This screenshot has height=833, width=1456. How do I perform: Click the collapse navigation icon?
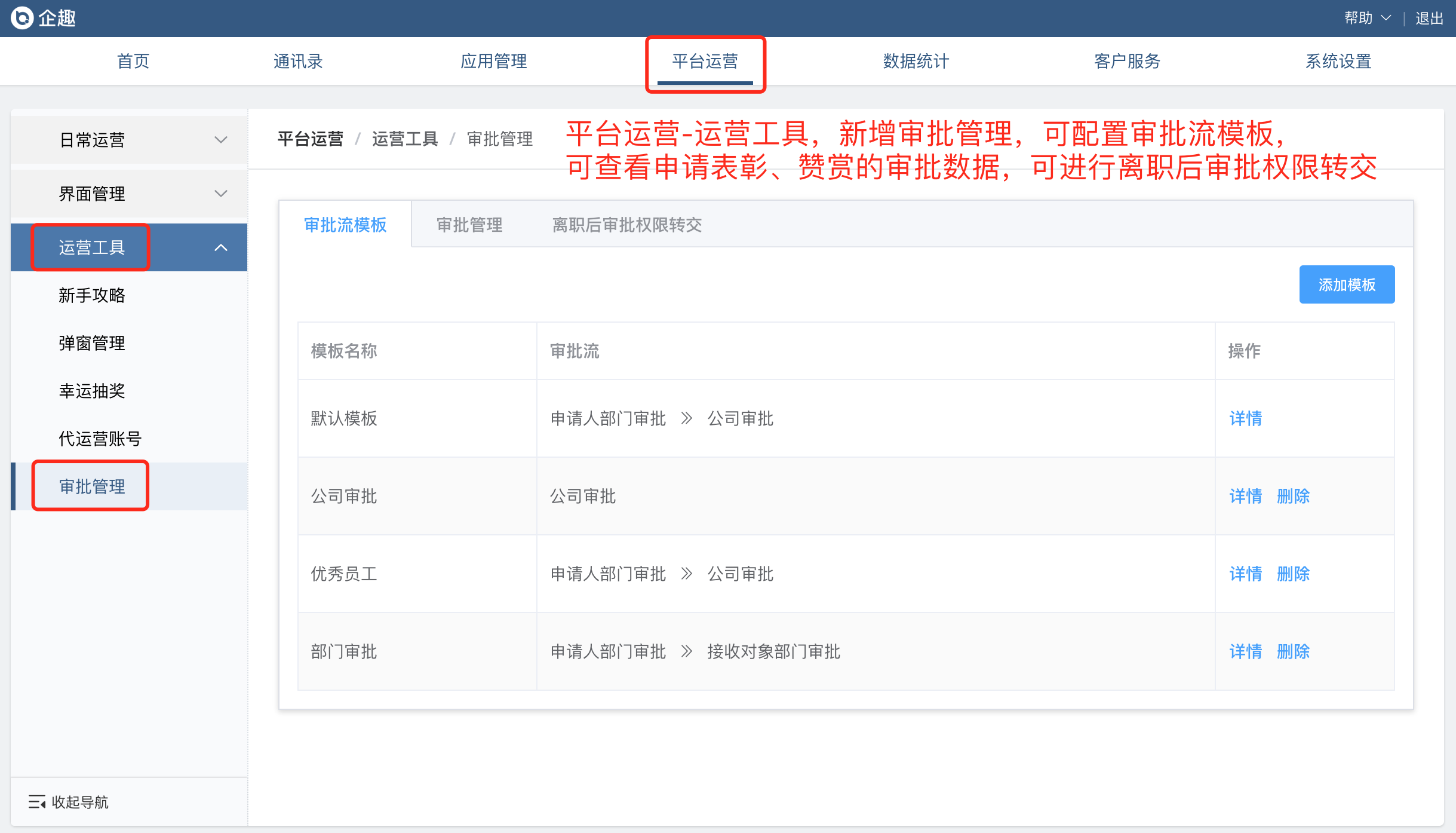[36, 802]
